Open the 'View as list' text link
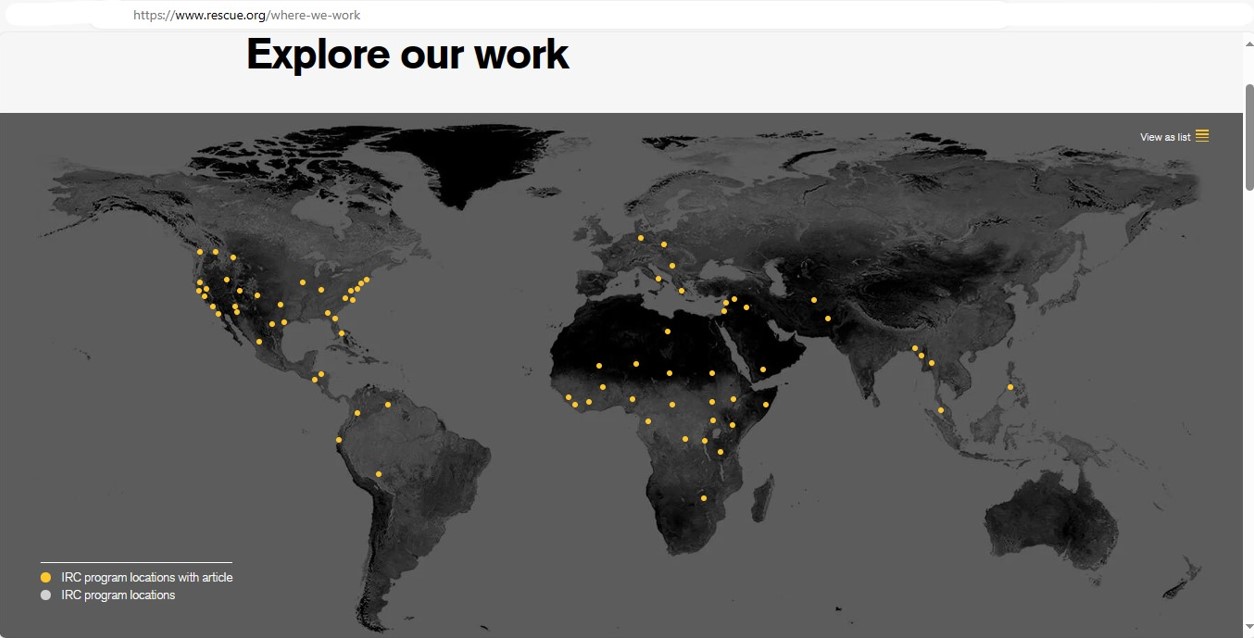The width and height of the screenshot is (1254, 638). (x=1165, y=137)
